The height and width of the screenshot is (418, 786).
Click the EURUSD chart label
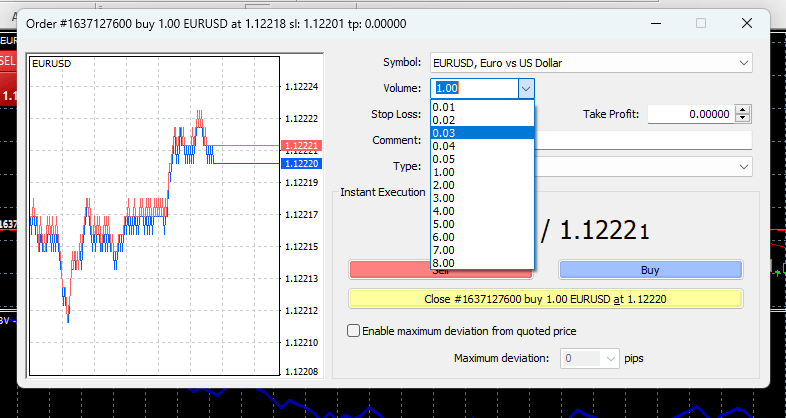52,64
